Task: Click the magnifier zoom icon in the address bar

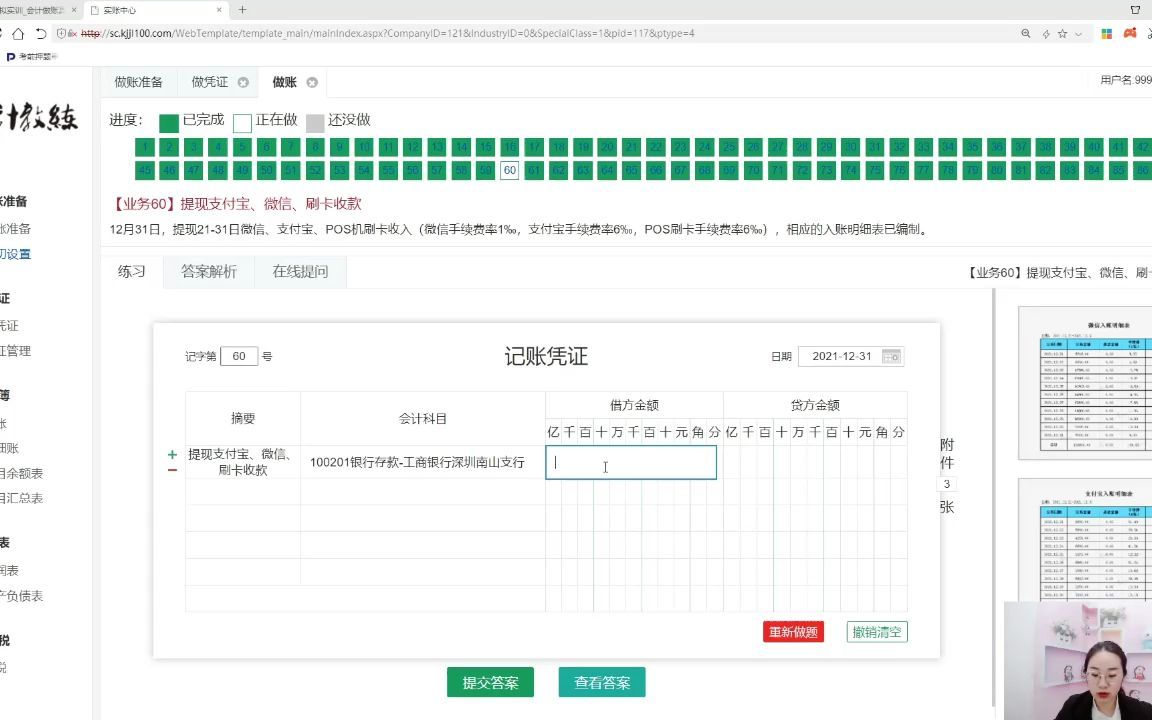Action: [1025, 33]
